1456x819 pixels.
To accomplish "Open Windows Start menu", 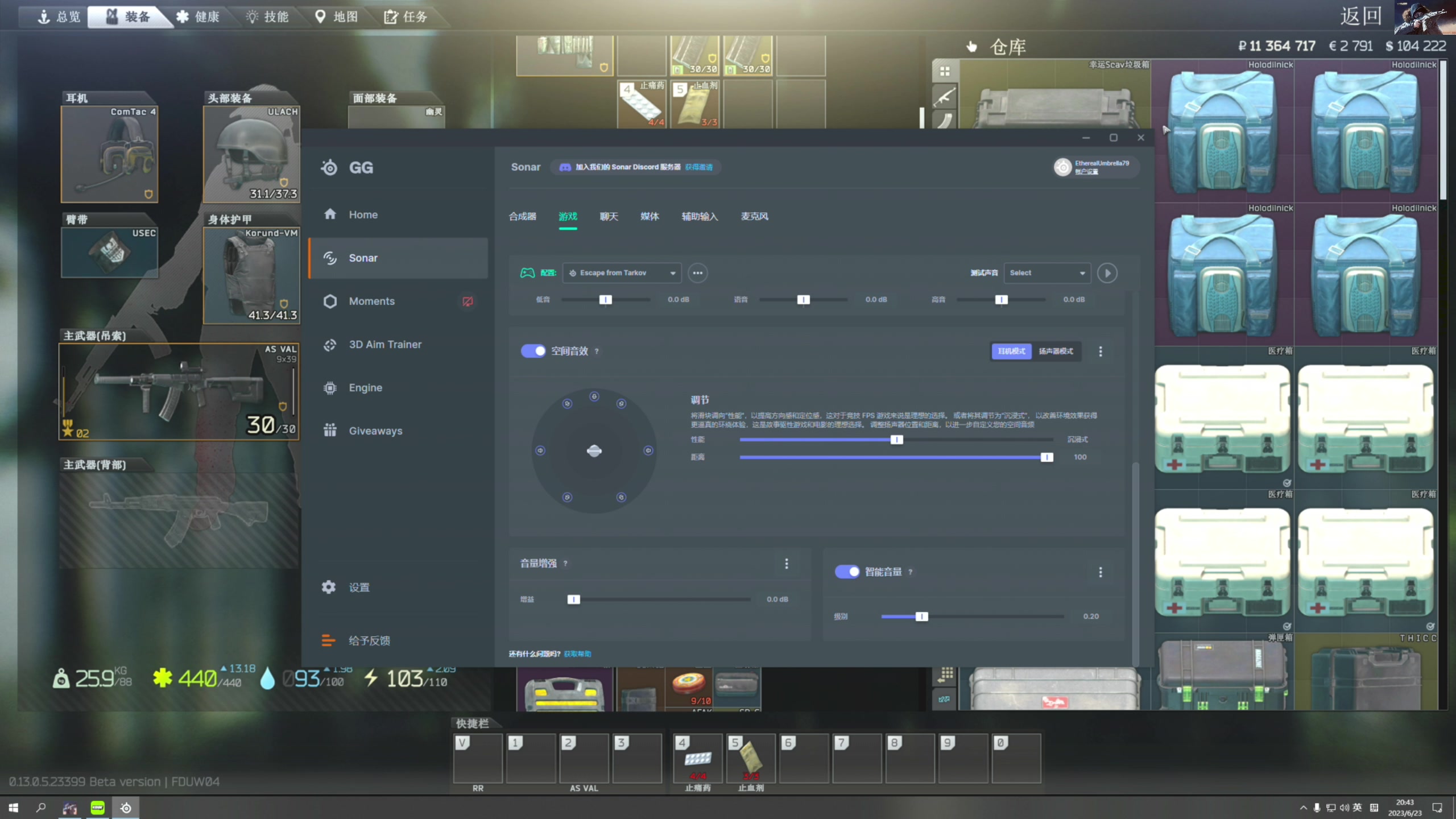I will pyautogui.click(x=14, y=808).
